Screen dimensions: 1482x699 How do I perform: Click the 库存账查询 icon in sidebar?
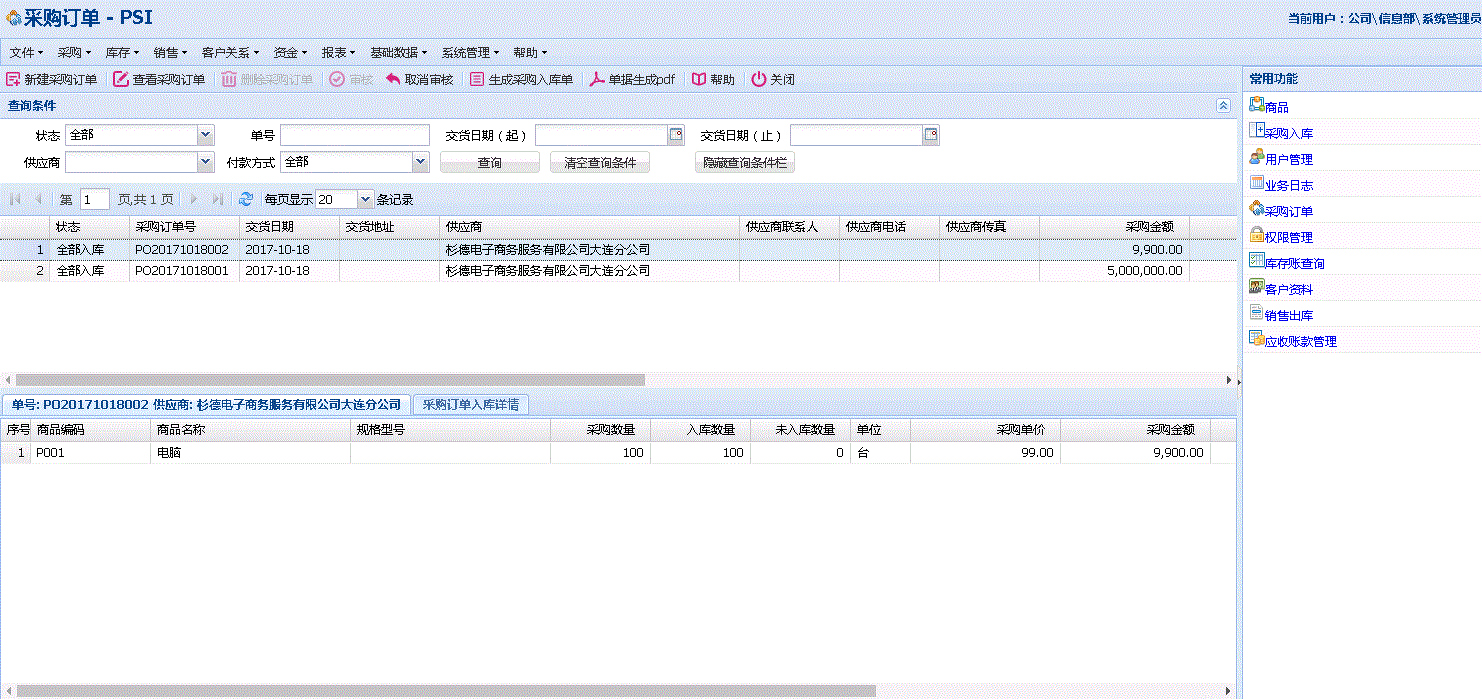coord(1257,260)
